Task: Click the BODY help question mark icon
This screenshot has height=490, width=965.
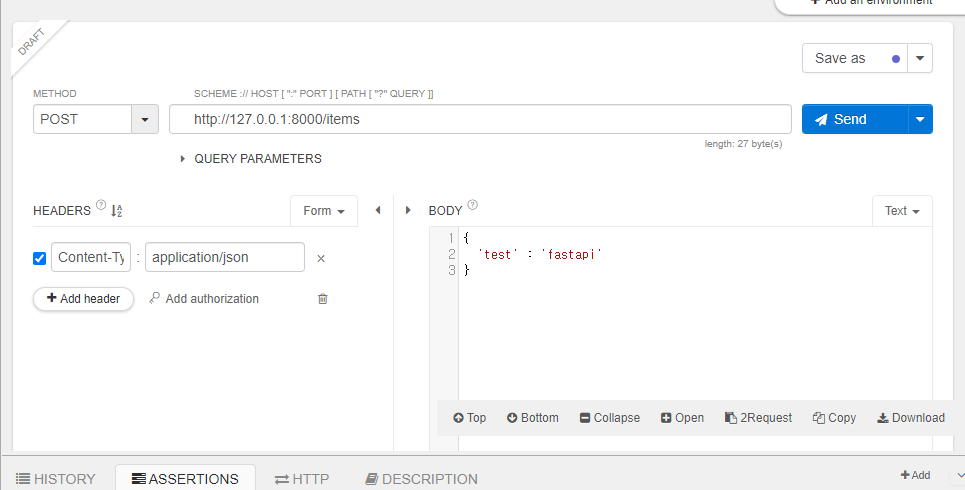Action: click(473, 205)
